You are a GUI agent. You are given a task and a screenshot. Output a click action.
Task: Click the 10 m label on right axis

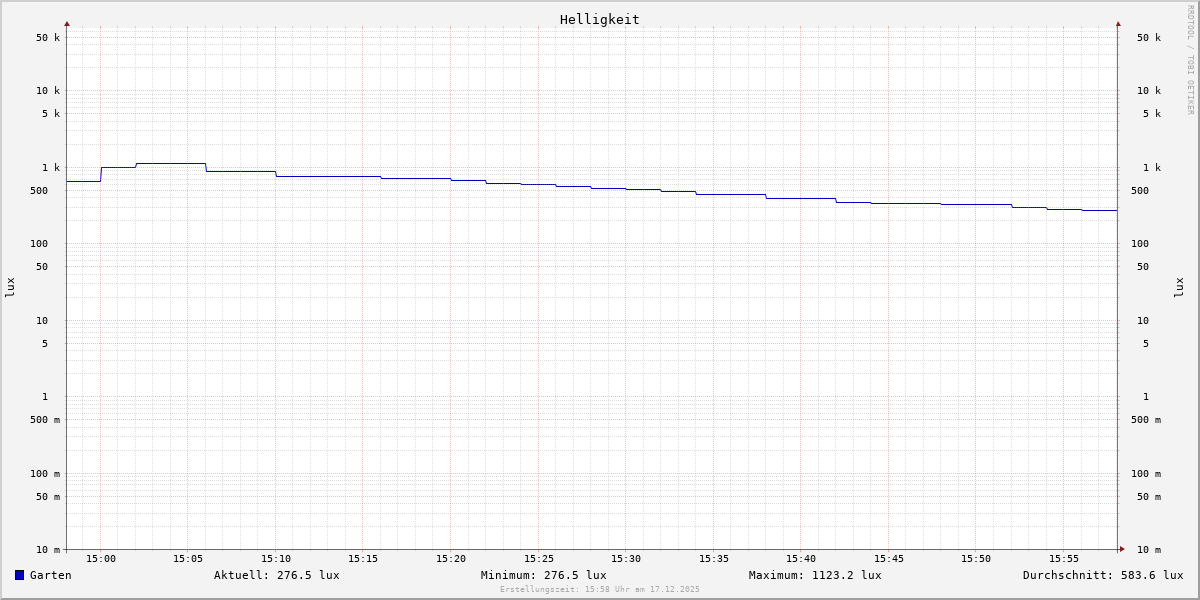1148,550
